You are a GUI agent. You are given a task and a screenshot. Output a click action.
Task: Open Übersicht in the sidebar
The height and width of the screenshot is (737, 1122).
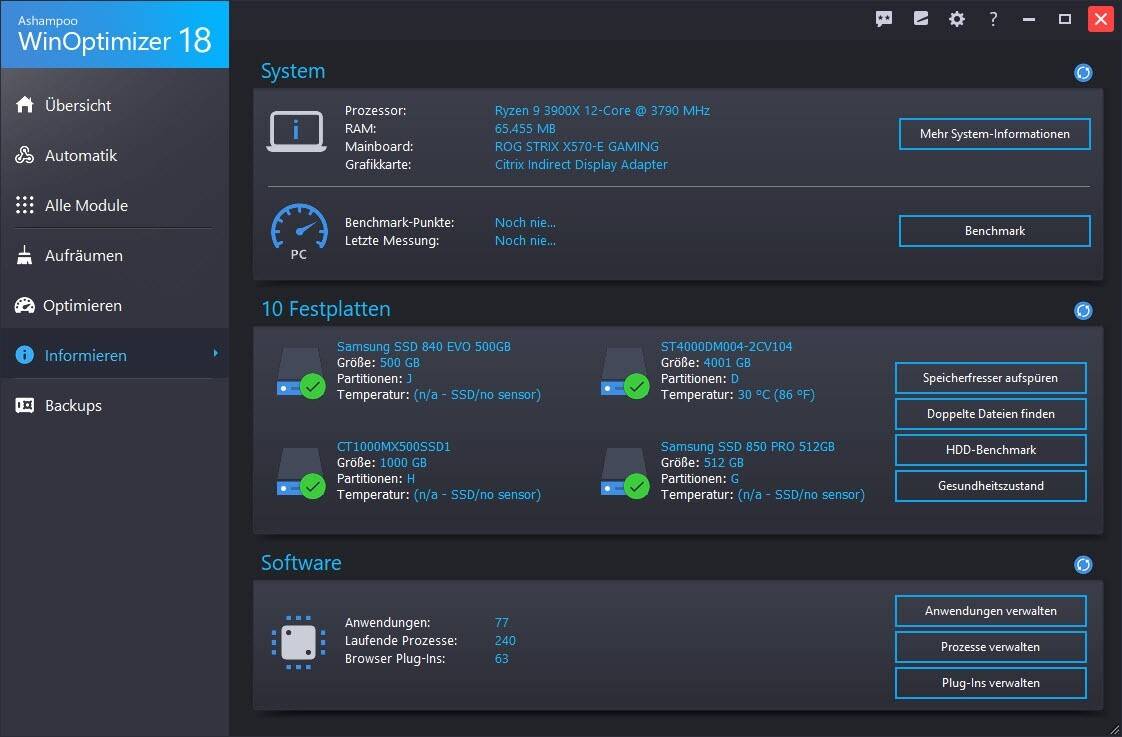pyautogui.click(x=78, y=105)
